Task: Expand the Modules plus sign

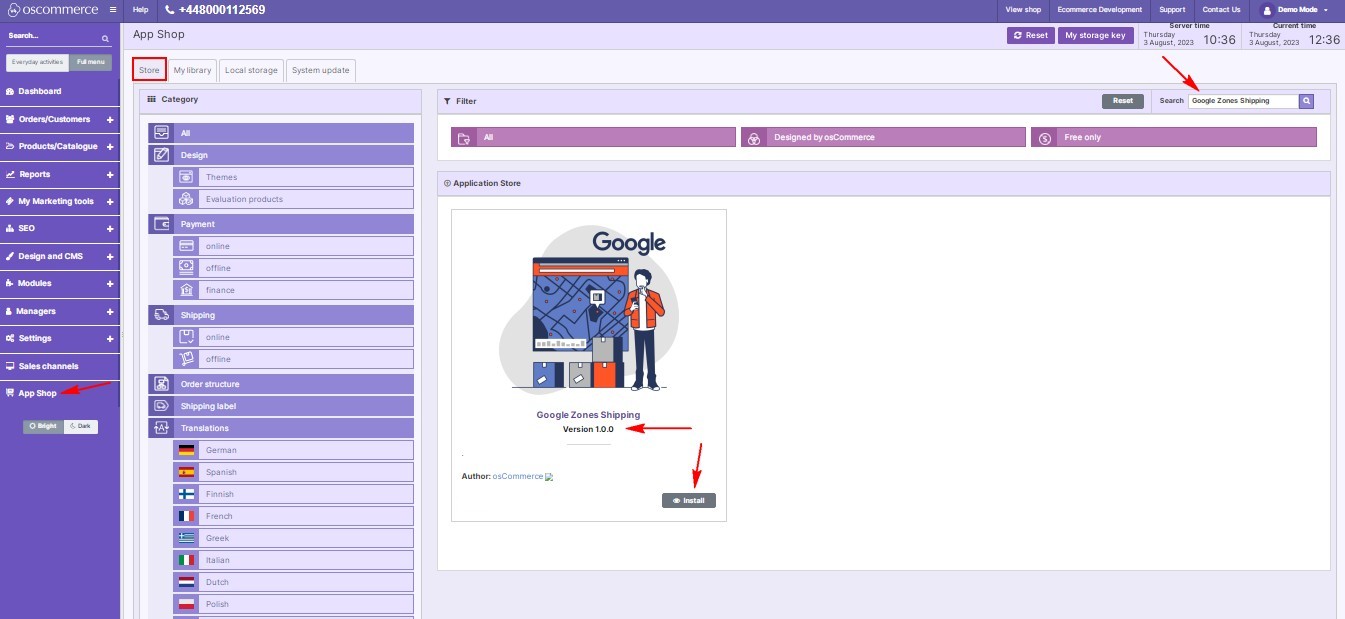Action: [x=110, y=284]
